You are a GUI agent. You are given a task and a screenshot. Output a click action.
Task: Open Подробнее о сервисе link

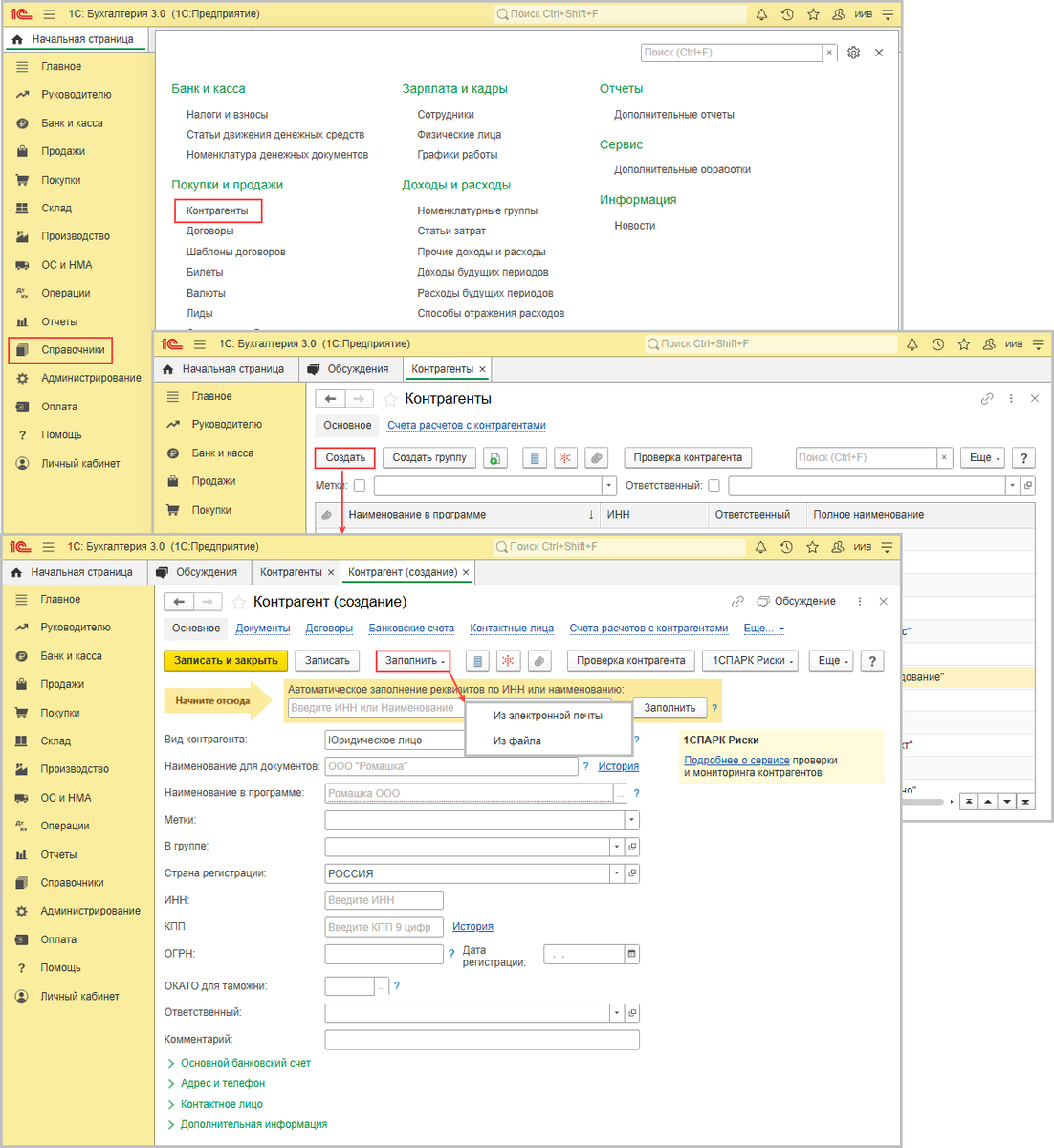(x=736, y=761)
